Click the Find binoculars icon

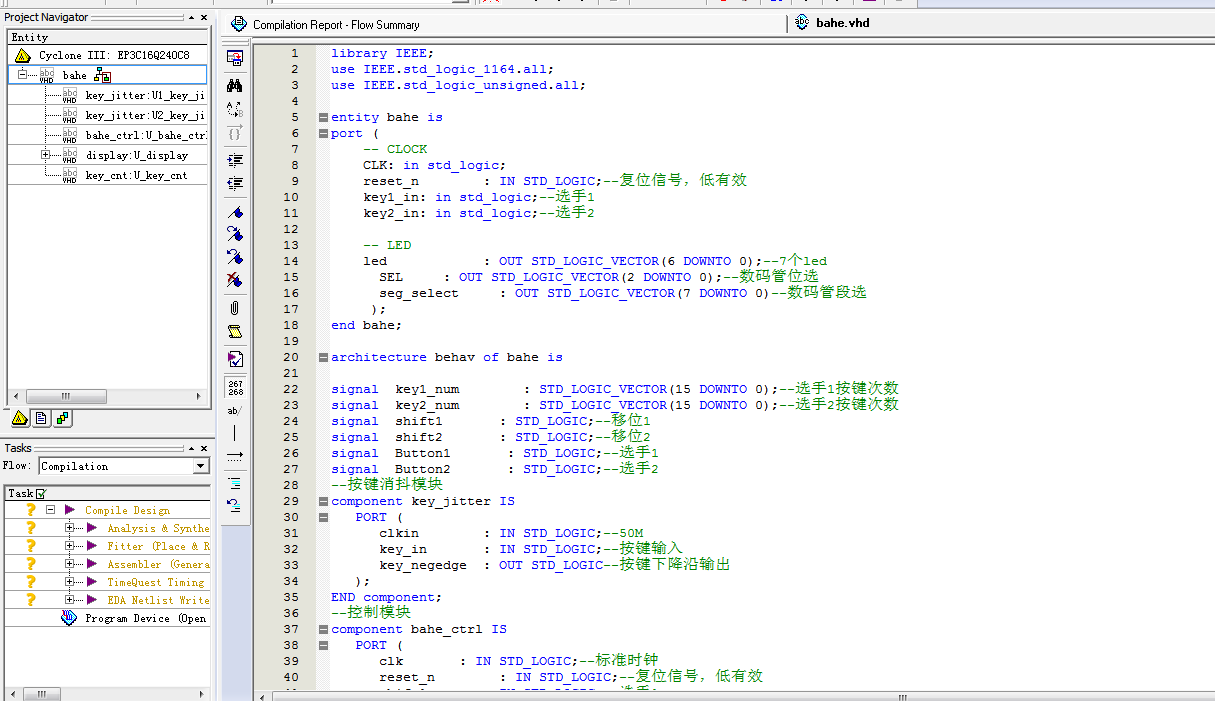click(x=235, y=85)
